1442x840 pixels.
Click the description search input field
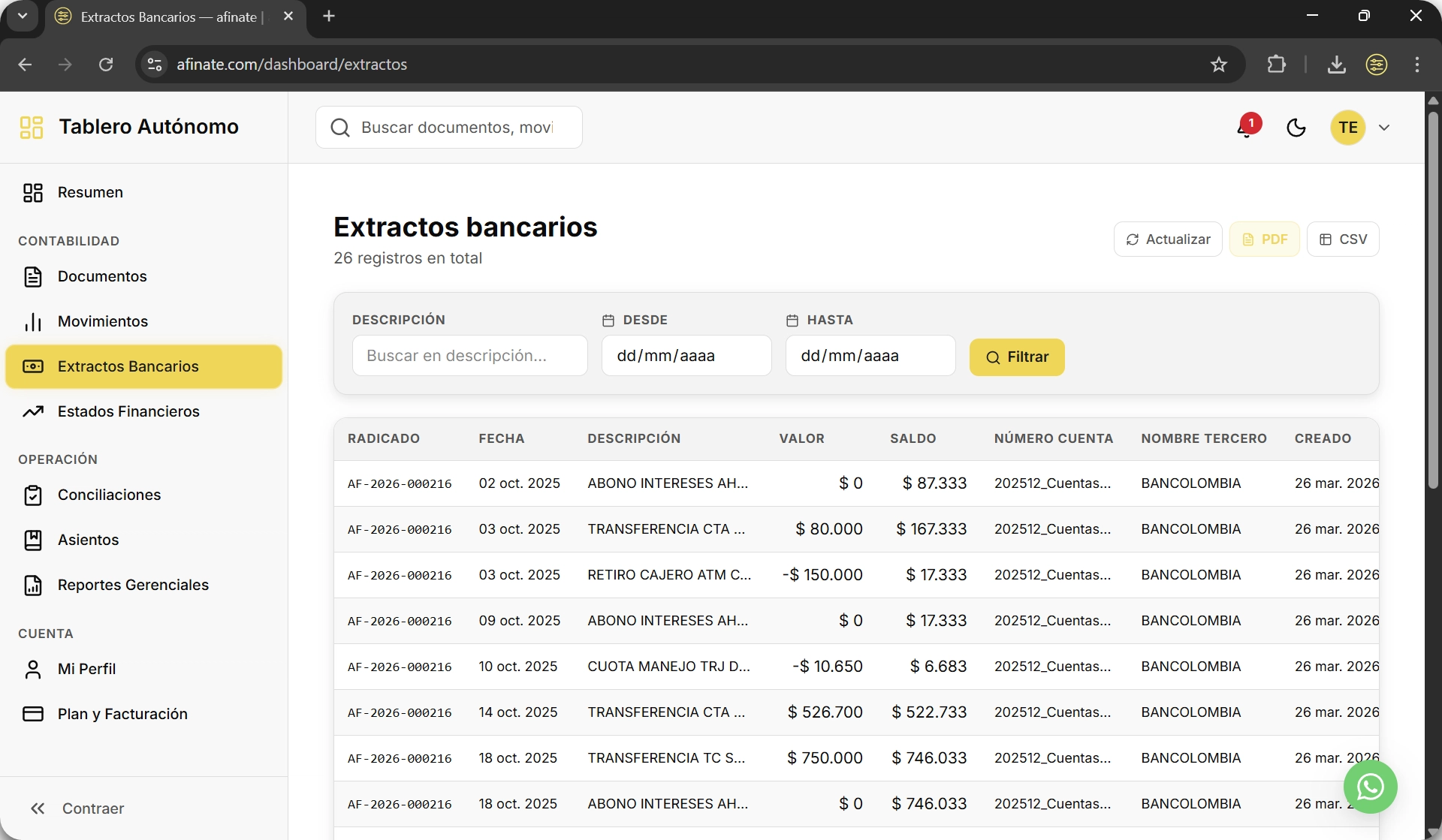[x=470, y=355]
